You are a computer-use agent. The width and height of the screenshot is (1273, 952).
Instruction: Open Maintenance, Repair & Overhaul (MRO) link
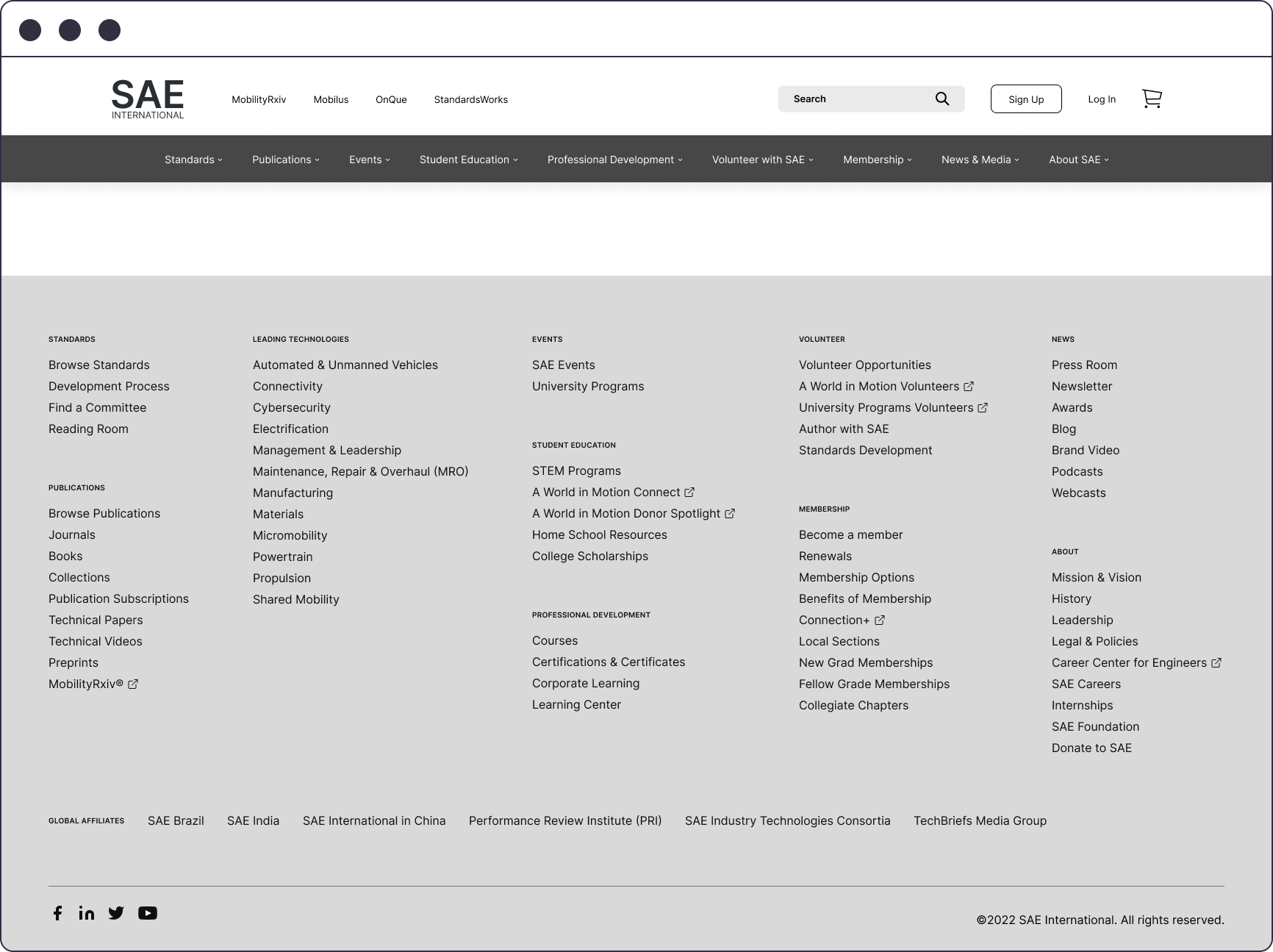click(361, 471)
